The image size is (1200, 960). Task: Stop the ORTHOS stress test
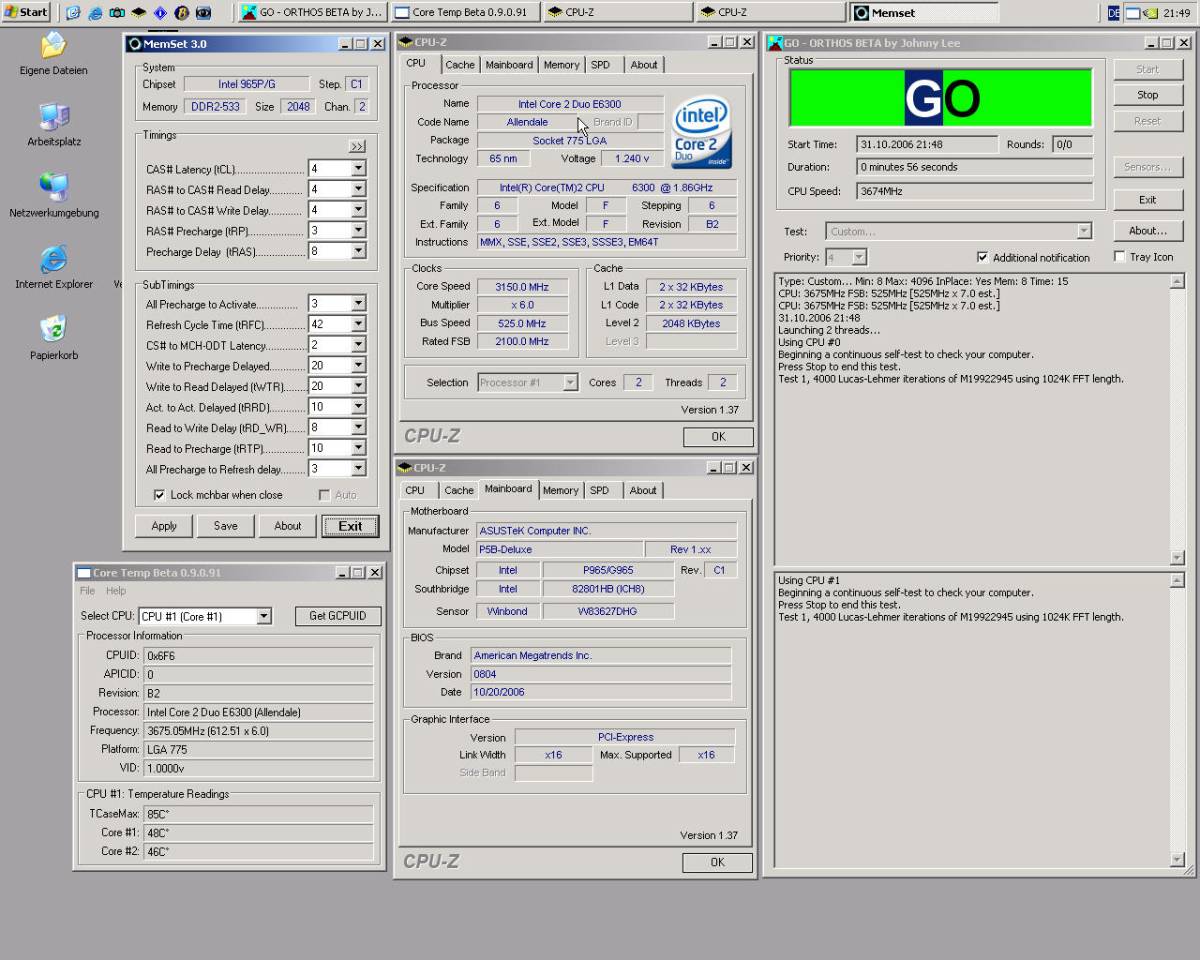(1148, 95)
